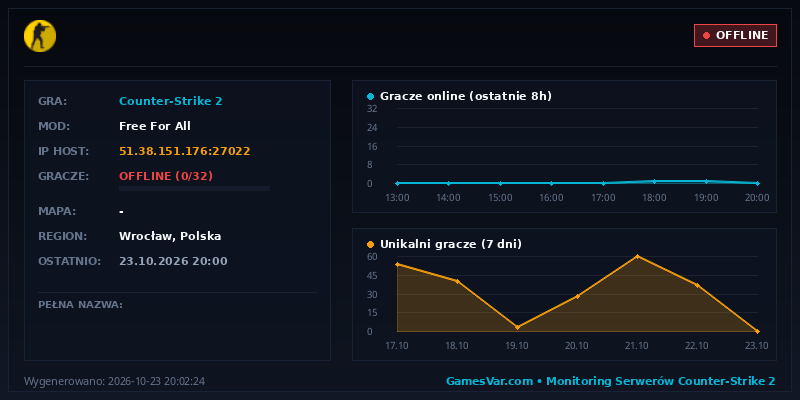The width and height of the screenshot is (800, 400).
Task: Click the 18.10 point on unique players chart
Action: tap(457, 281)
